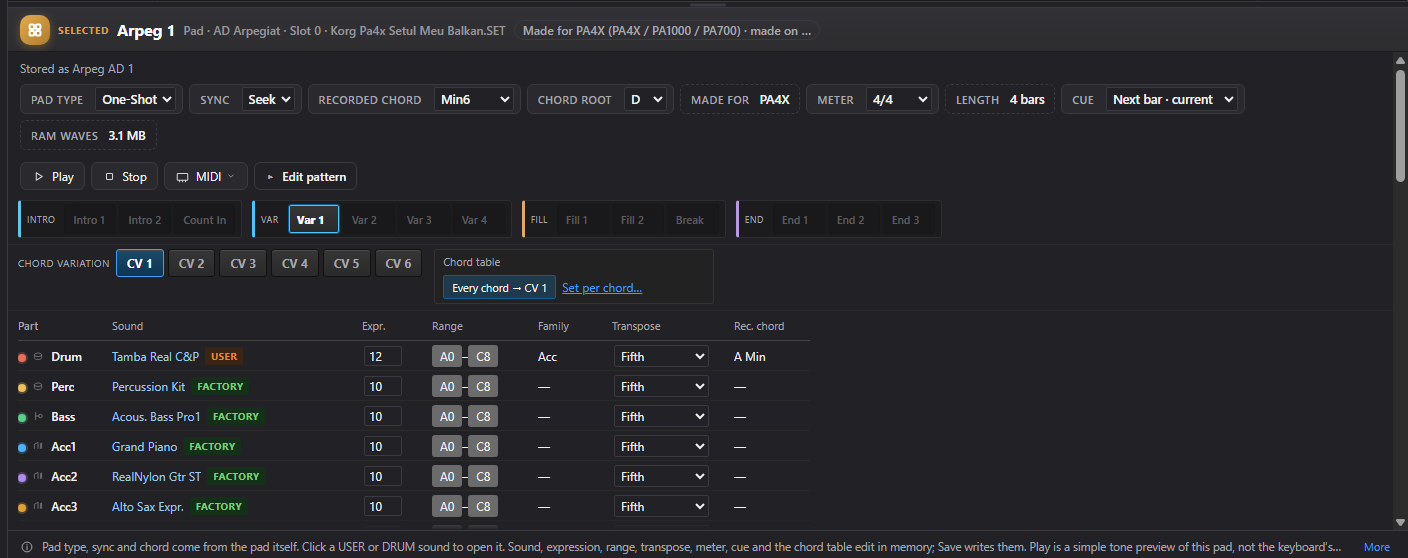Click the LENGTH 4 bars readout

tap(1000, 100)
